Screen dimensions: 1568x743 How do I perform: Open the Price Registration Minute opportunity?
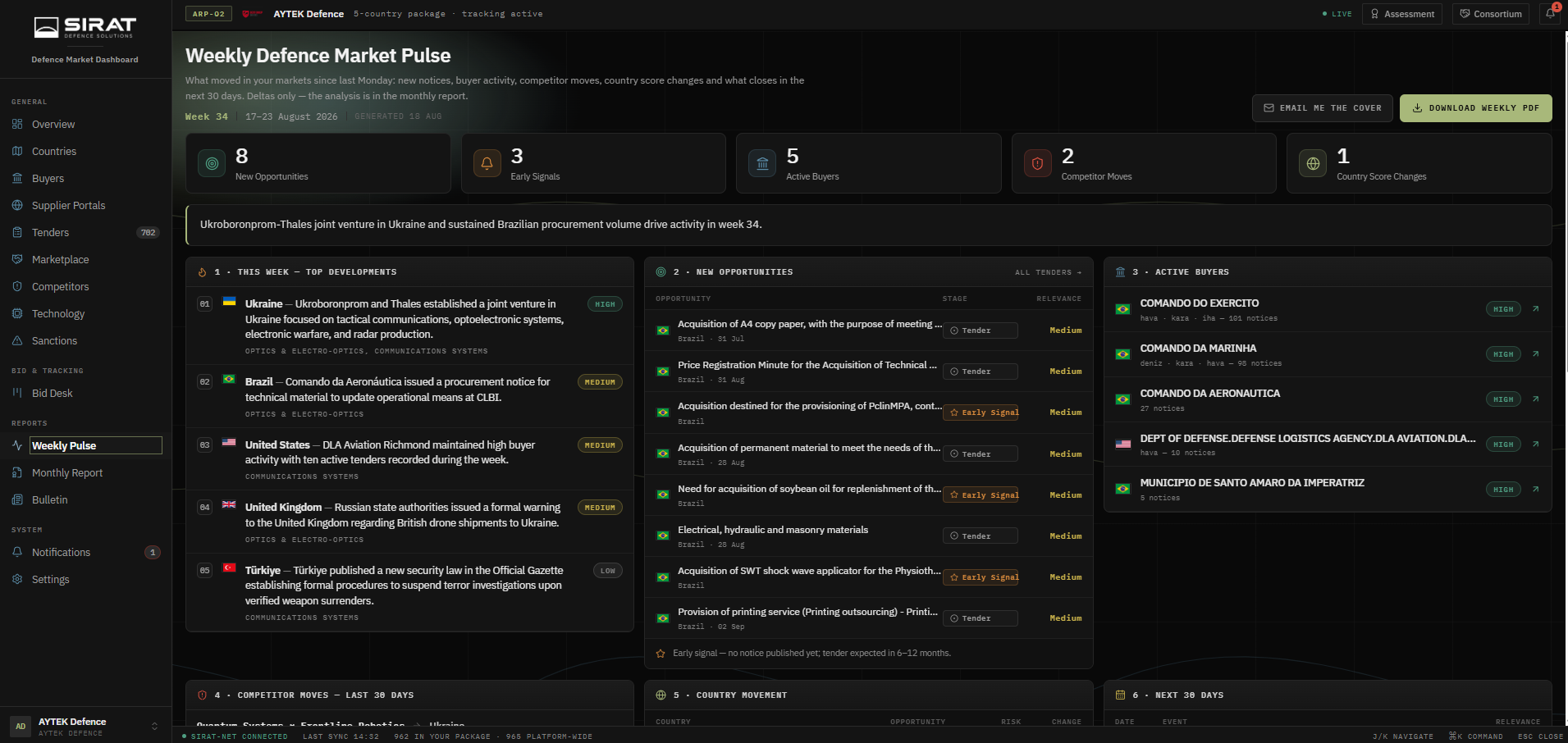pyautogui.click(x=869, y=371)
